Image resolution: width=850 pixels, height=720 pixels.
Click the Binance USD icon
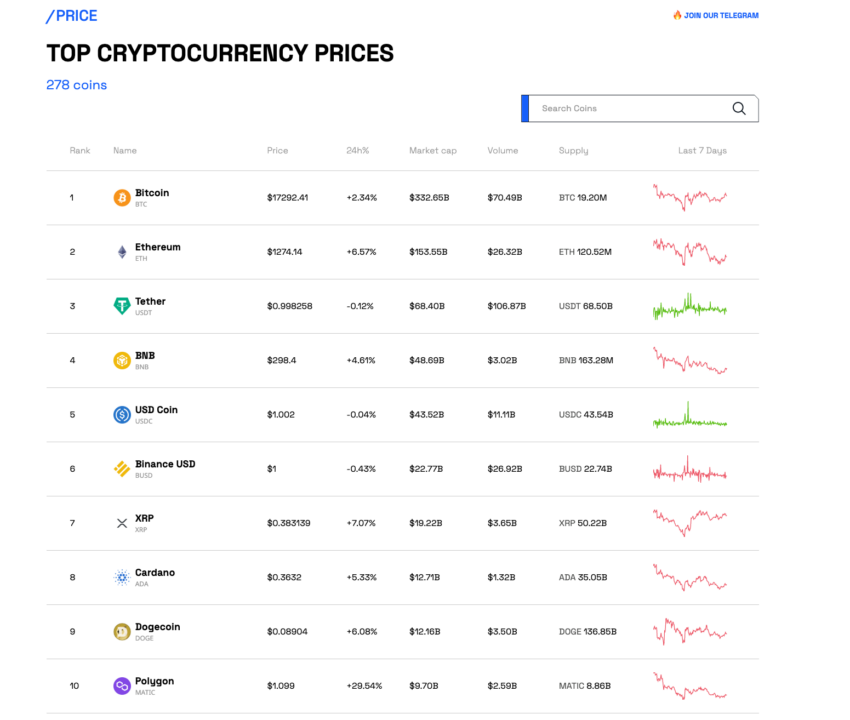[x=122, y=468]
